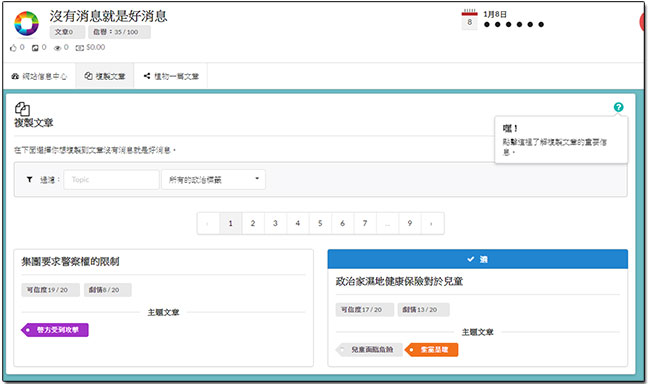Go to page 5 in pagination
The height and width of the screenshot is (384, 650).
[x=320, y=224]
